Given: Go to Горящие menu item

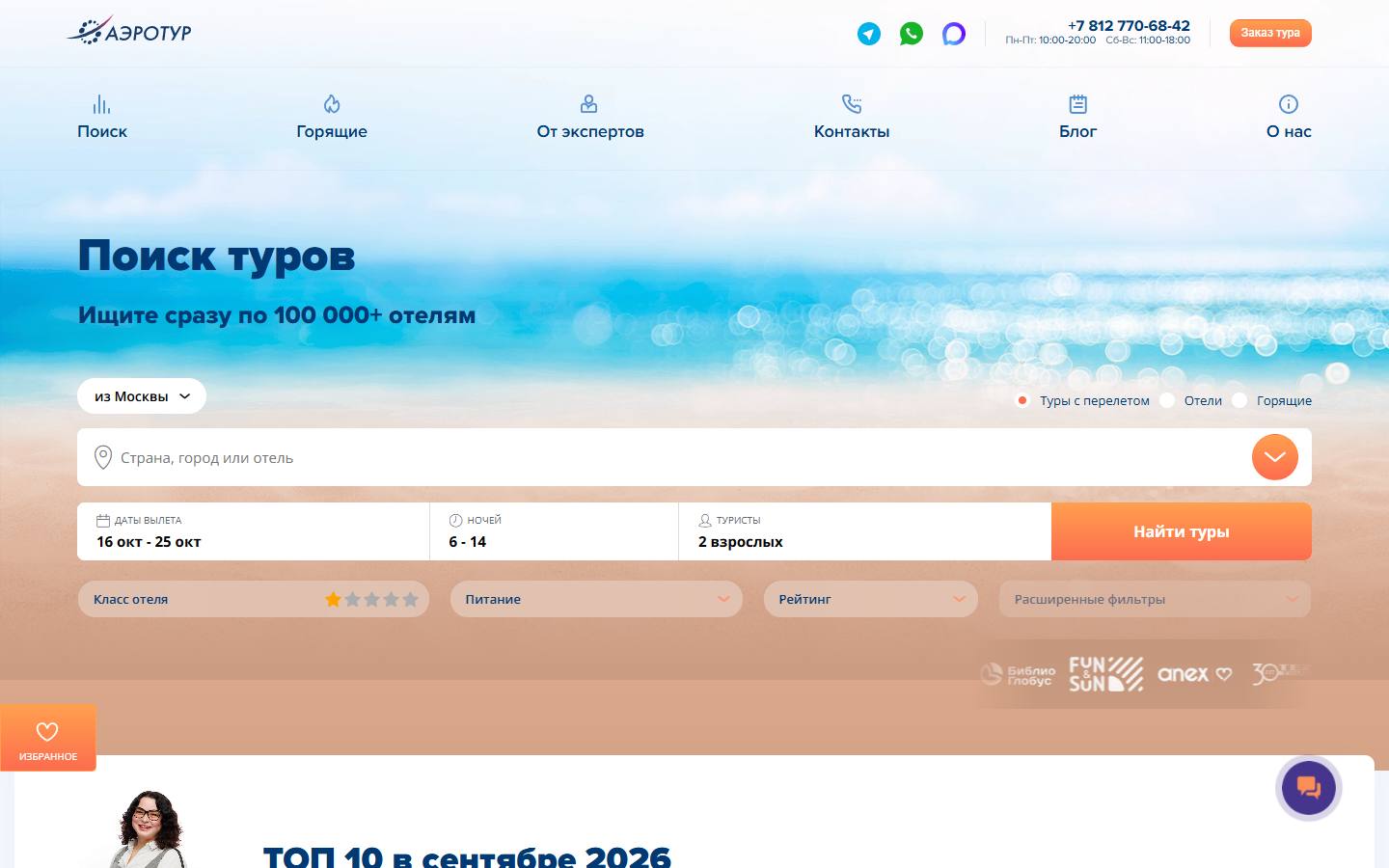Looking at the screenshot, I should click(x=332, y=131).
